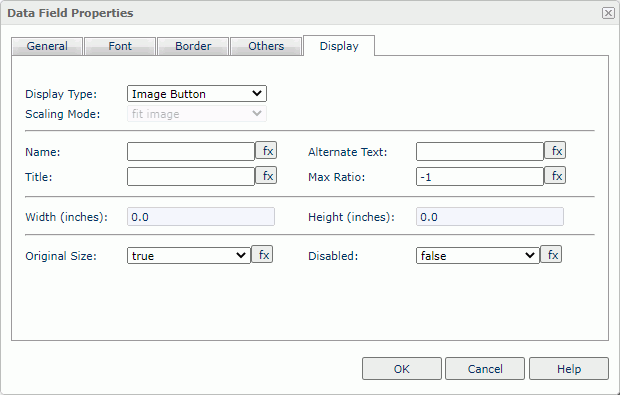
Task: Focus the Name text field
Action: click(x=191, y=152)
